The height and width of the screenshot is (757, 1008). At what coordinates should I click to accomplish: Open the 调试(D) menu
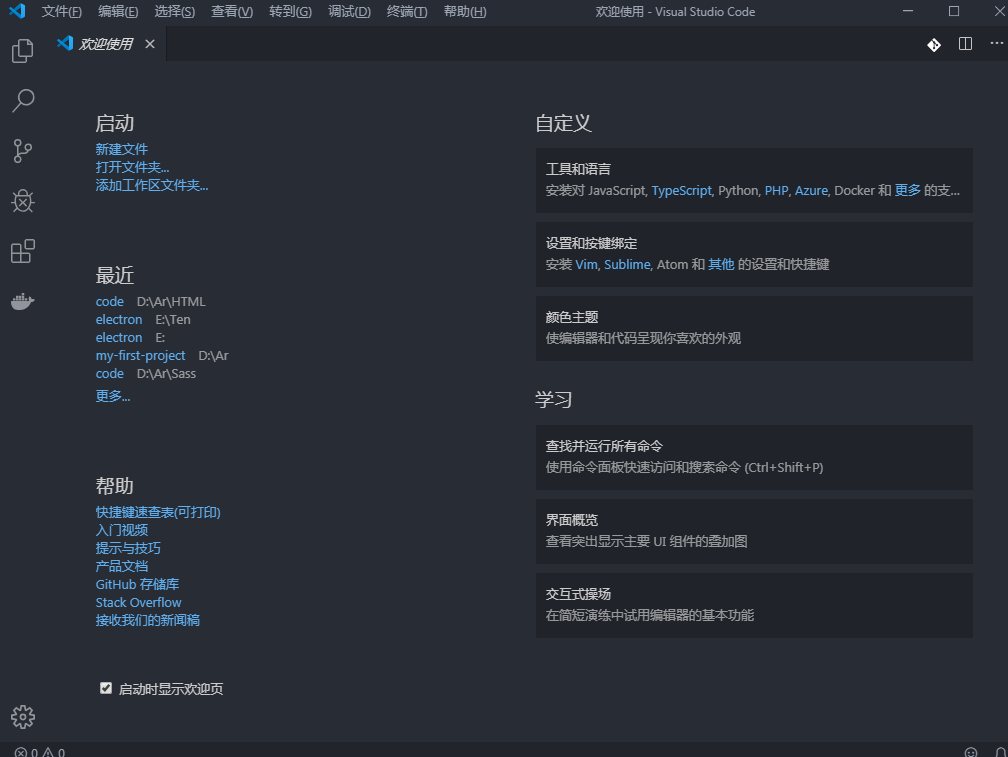pyautogui.click(x=349, y=12)
